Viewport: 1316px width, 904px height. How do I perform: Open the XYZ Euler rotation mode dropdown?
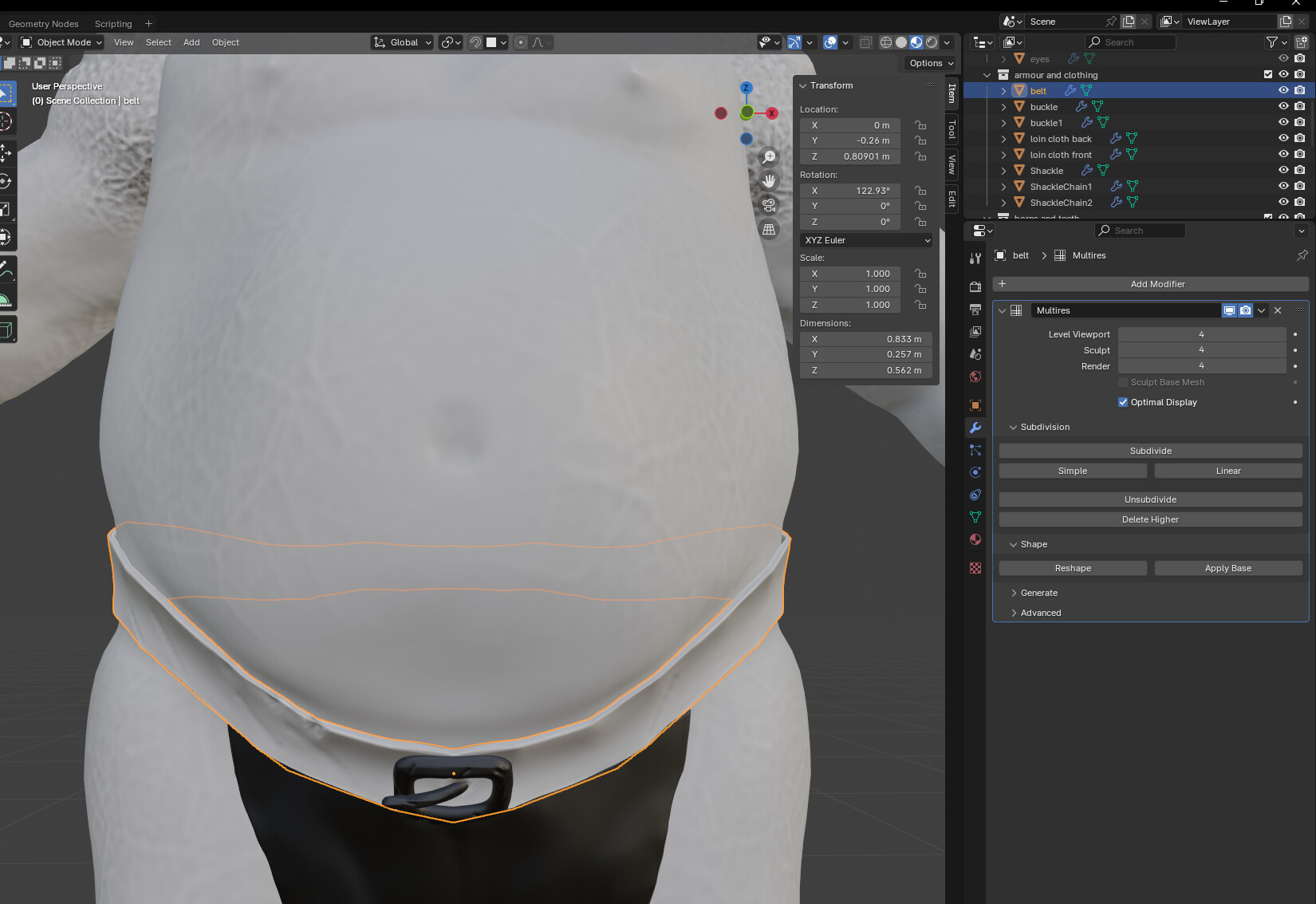pyautogui.click(x=866, y=240)
